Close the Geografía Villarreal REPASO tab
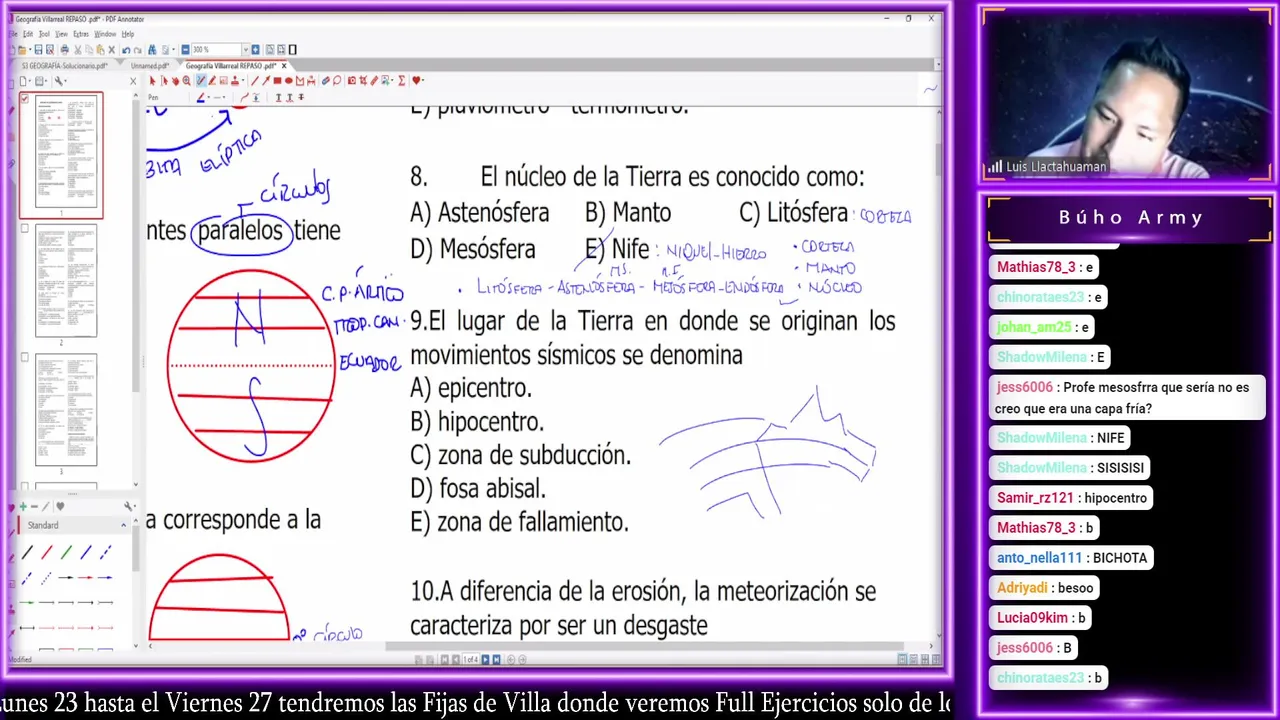The width and height of the screenshot is (1280, 720). [284, 66]
